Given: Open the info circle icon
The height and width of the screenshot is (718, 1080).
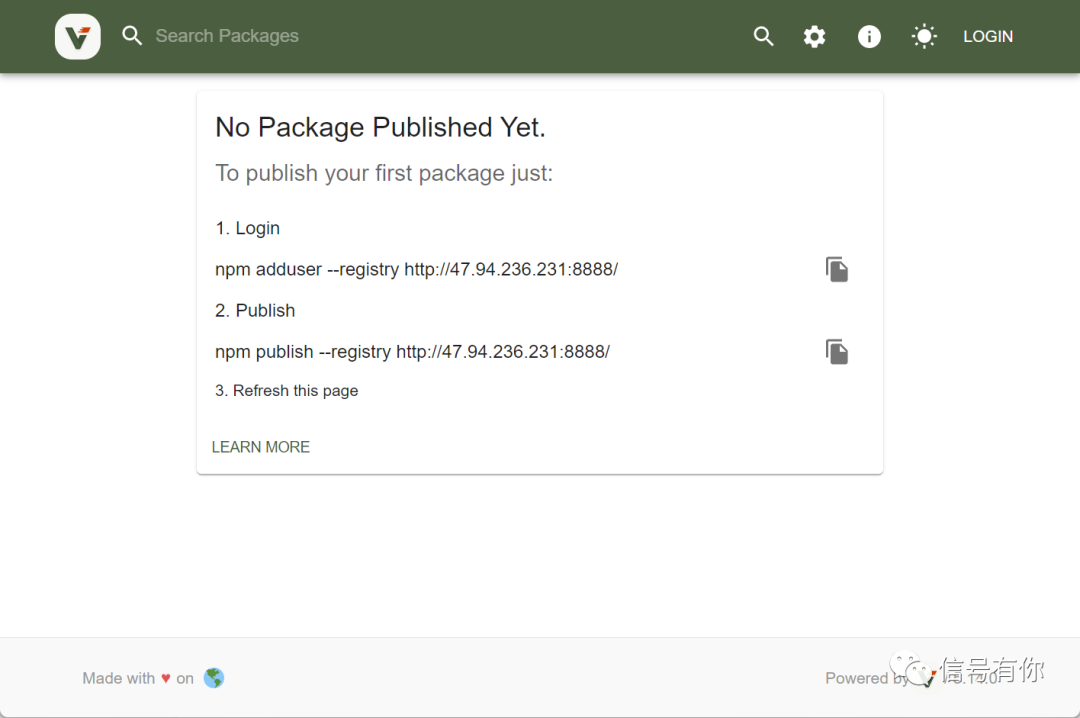Looking at the screenshot, I should 869,37.
